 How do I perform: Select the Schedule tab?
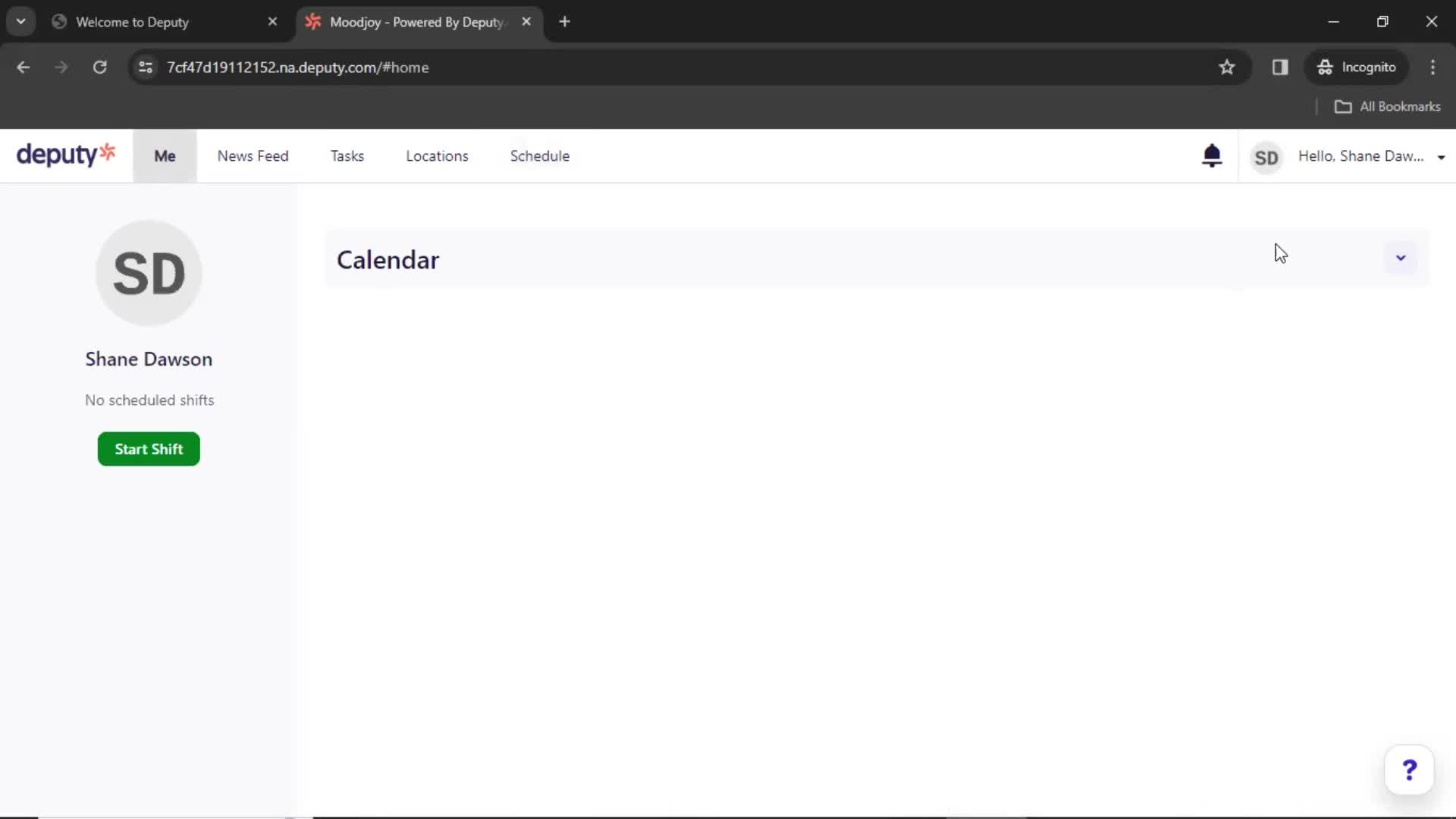coord(540,156)
